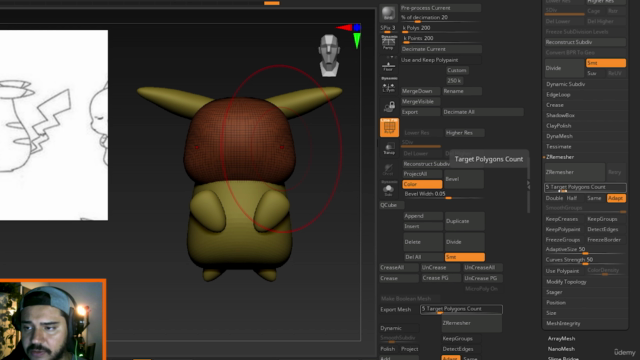The height and width of the screenshot is (360, 640).
Task: Open the Stager section
Action: click(554, 292)
